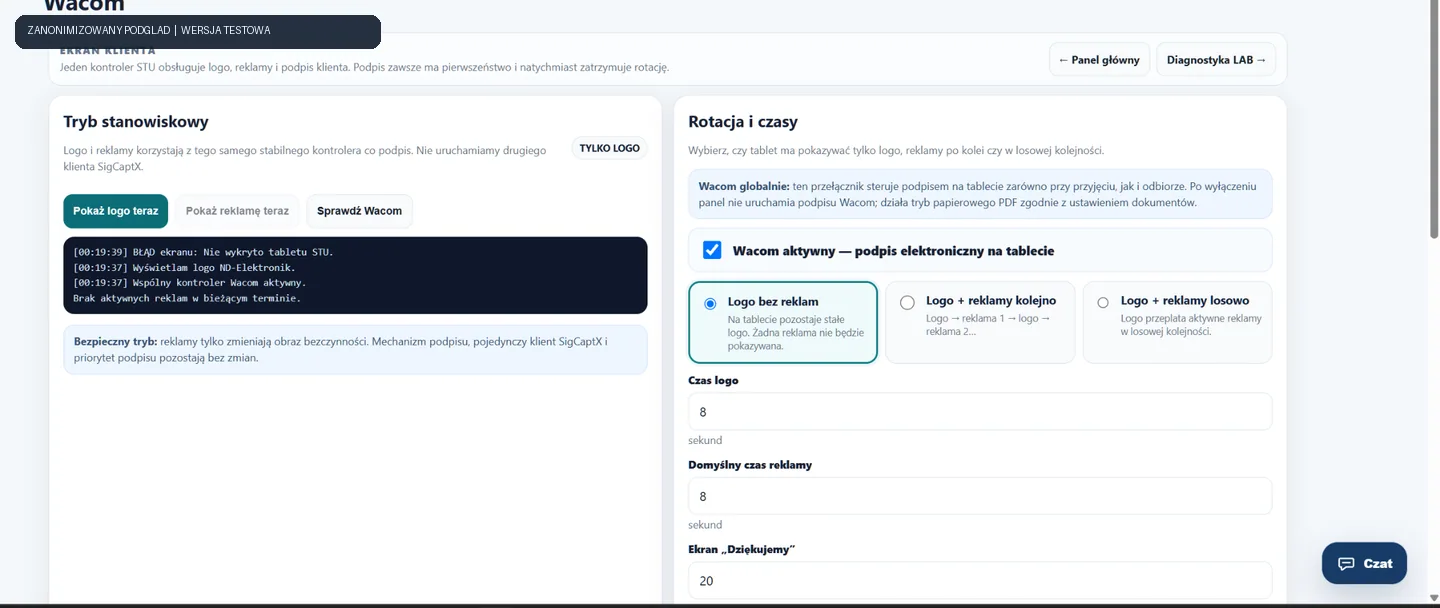Click the Zanonimizowany podgląd banner
The height and width of the screenshot is (608, 1440).
pos(198,31)
